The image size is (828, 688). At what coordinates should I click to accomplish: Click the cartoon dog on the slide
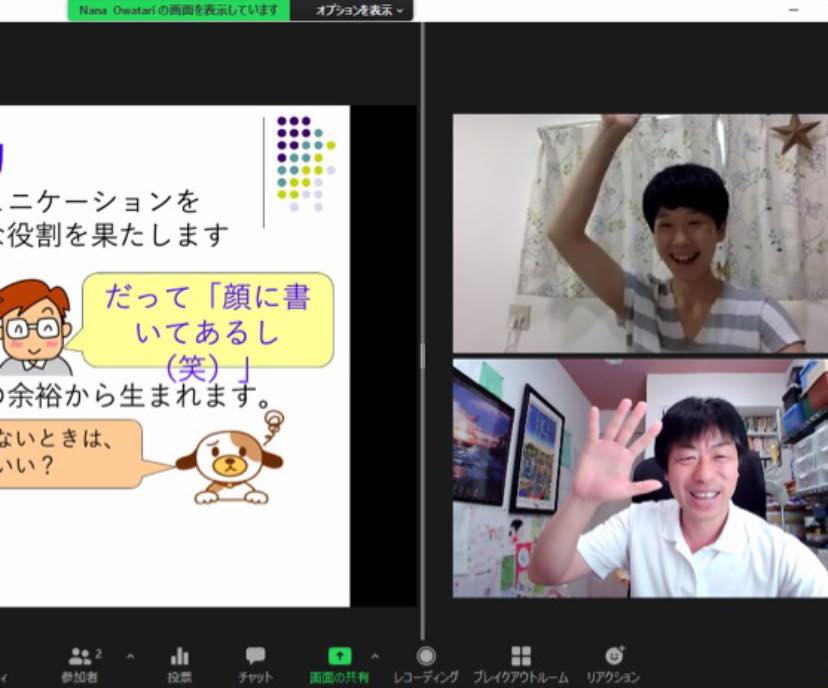pyautogui.click(x=230, y=460)
